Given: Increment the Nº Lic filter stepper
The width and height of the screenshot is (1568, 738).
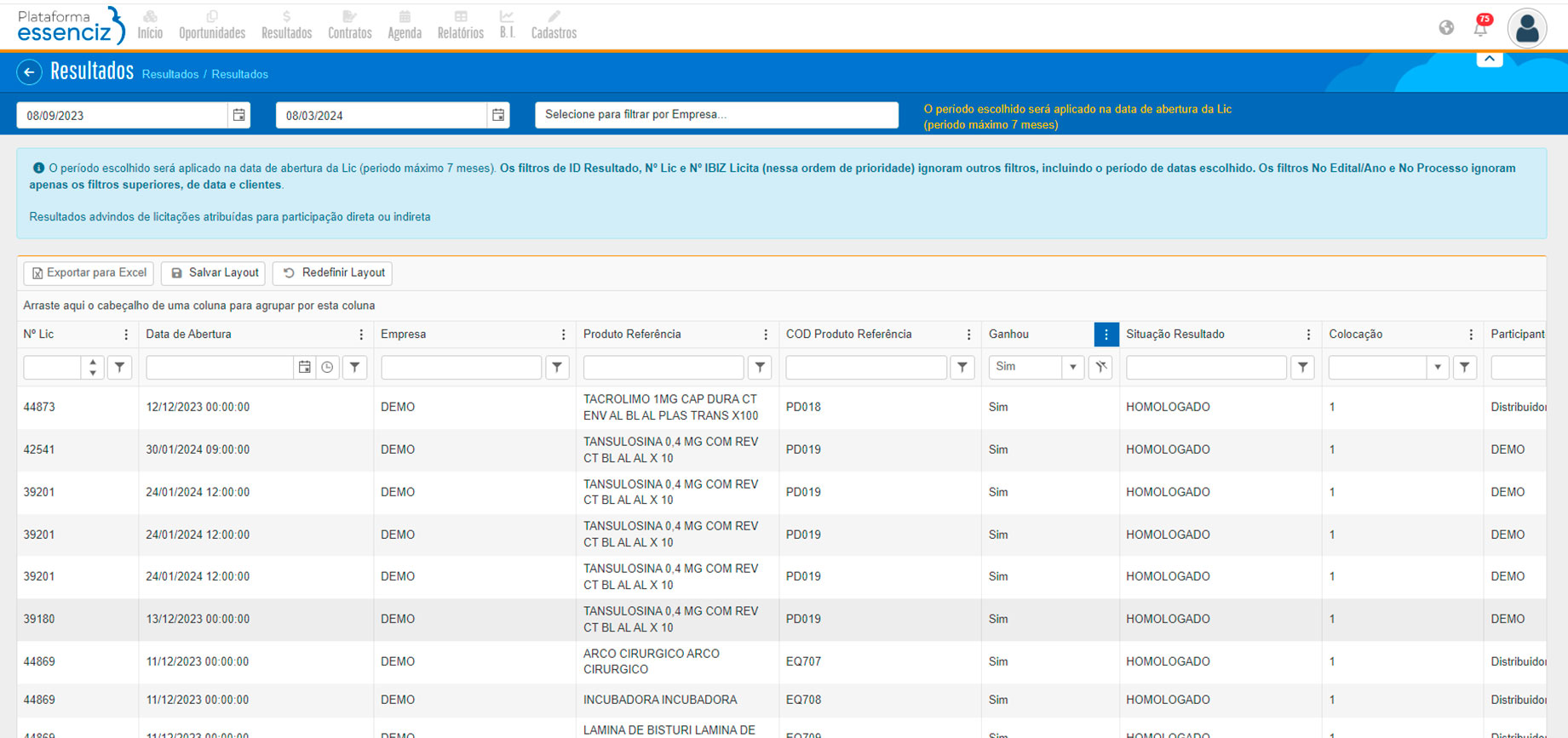Looking at the screenshot, I should (x=93, y=362).
